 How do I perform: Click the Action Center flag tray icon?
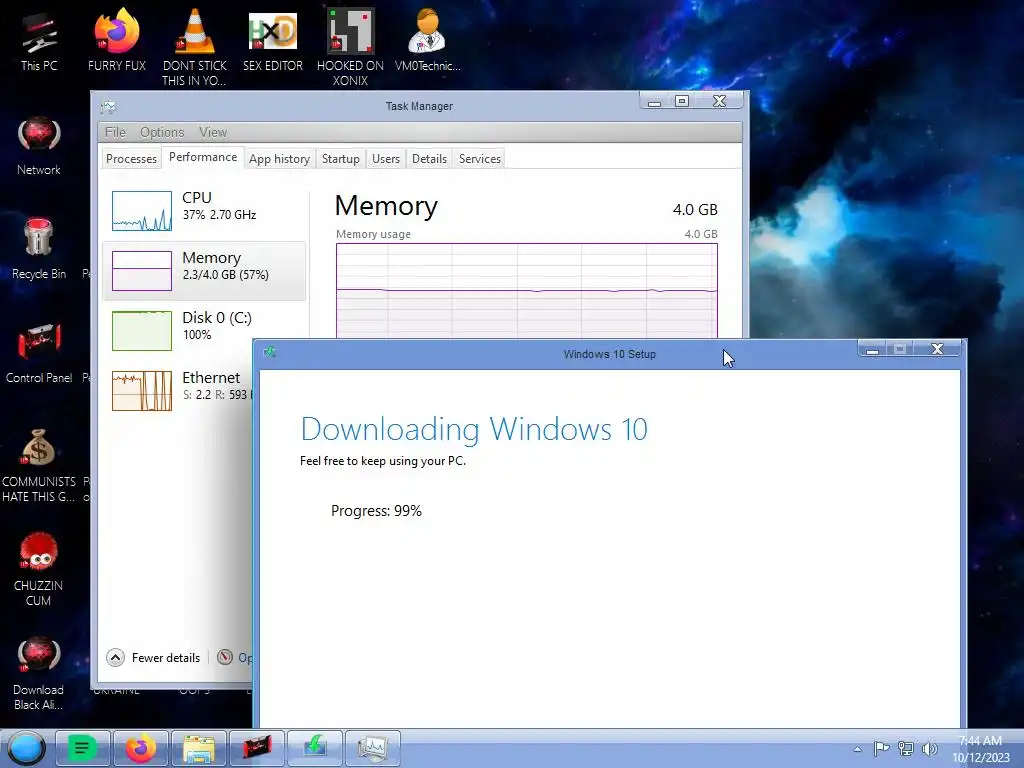[881, 748]
